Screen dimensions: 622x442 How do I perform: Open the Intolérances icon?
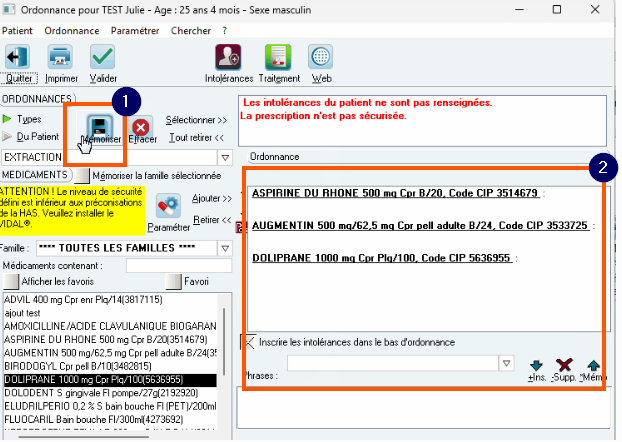(x=228, y=57)
